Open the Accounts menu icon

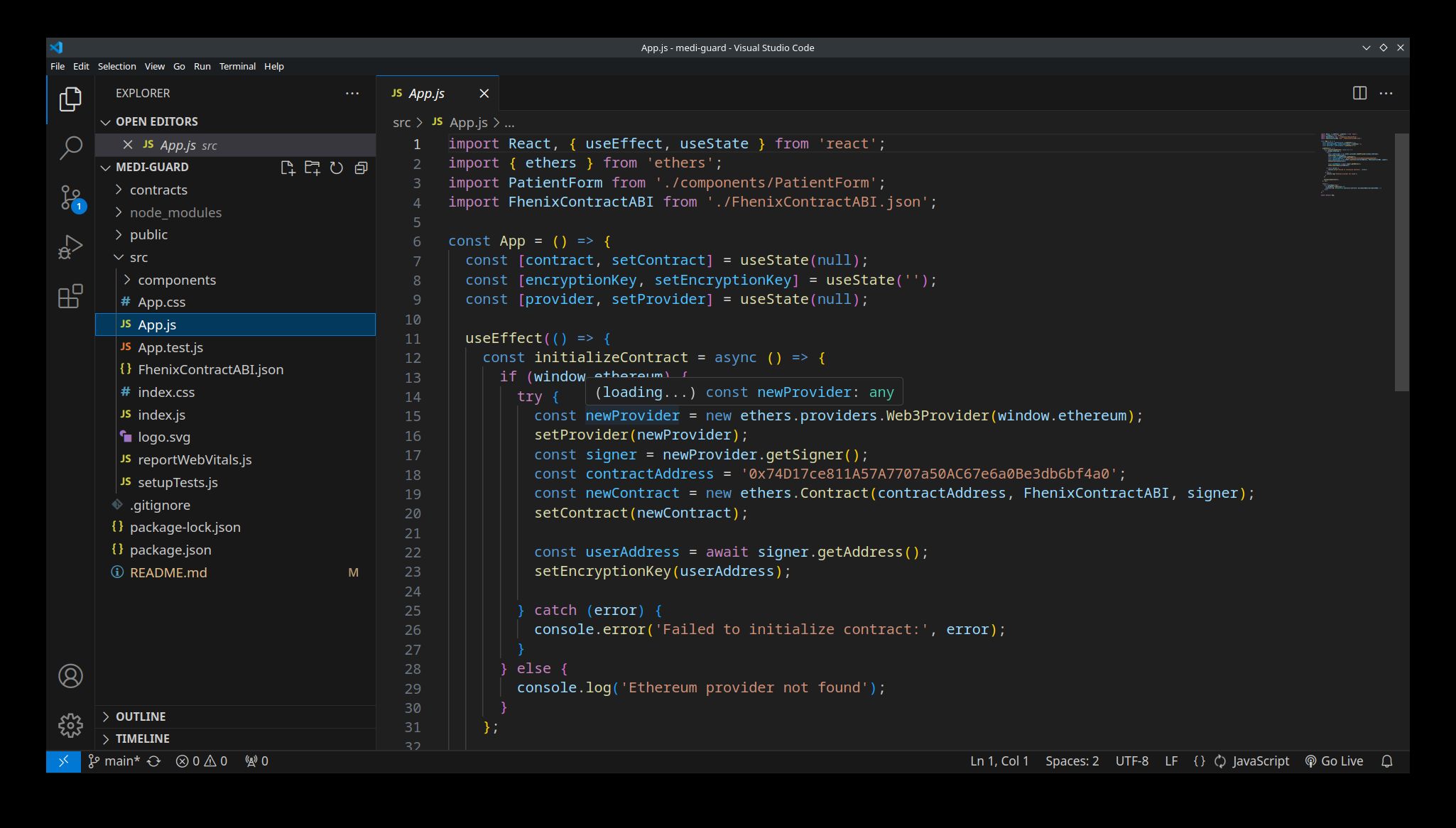tap(70, 676)
